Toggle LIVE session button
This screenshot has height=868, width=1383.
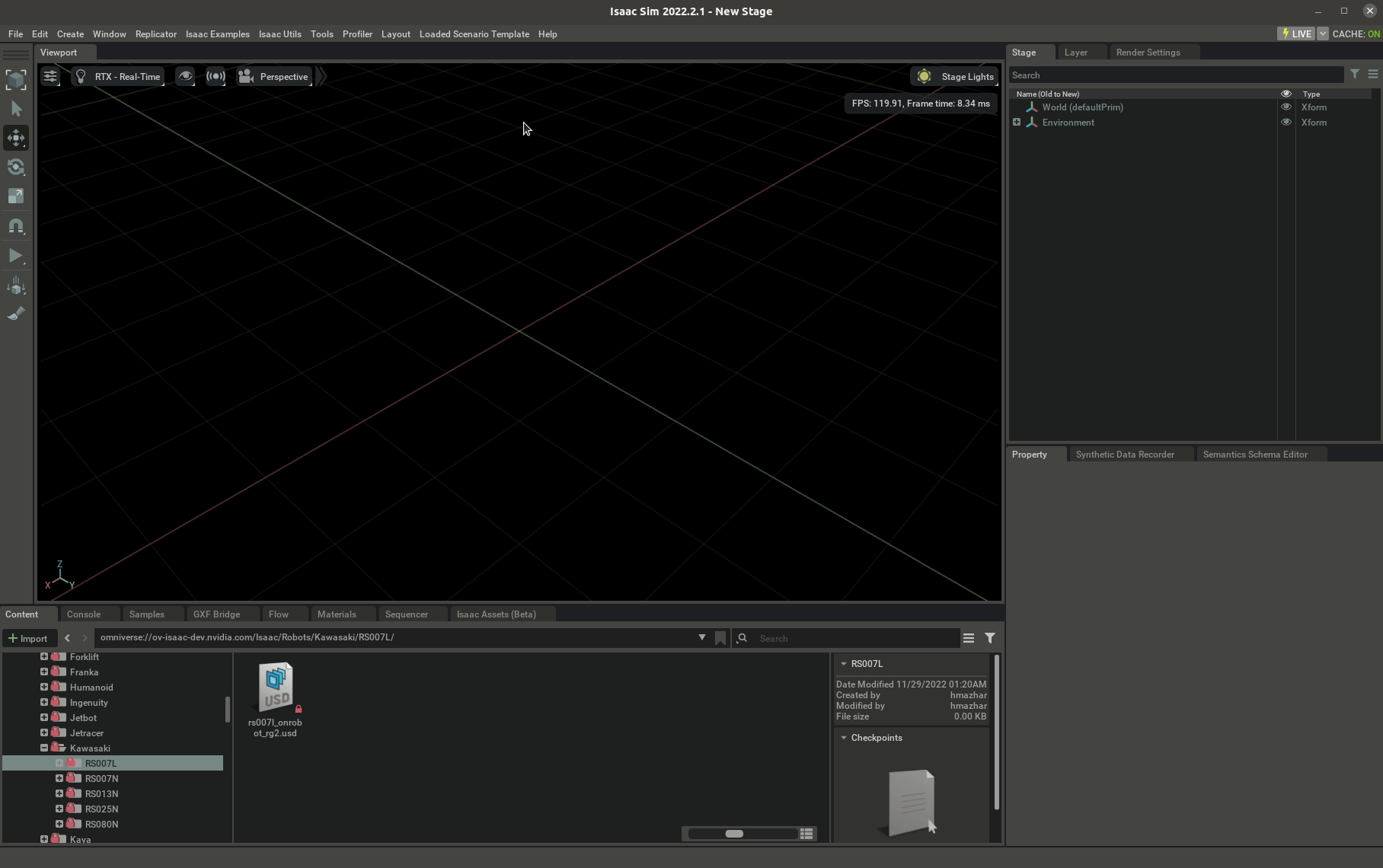pyautogui.click(x=1296, y=34)
